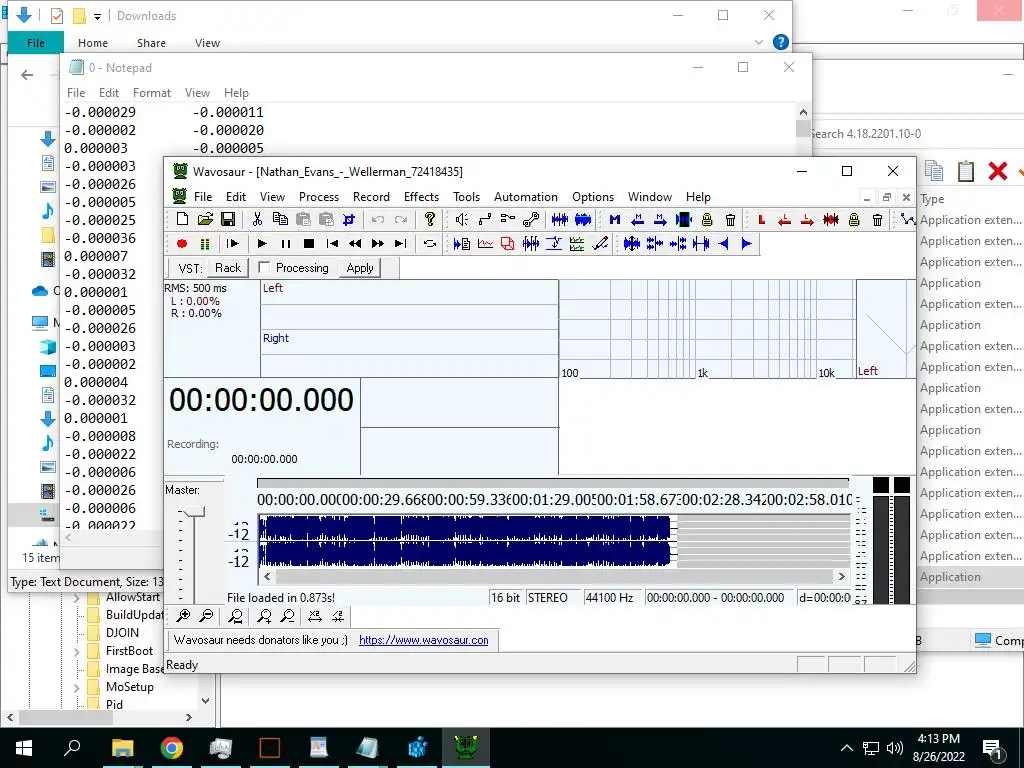Delete markers with first trash icon
Screen dimensions: 1024x768
(730, 219)
